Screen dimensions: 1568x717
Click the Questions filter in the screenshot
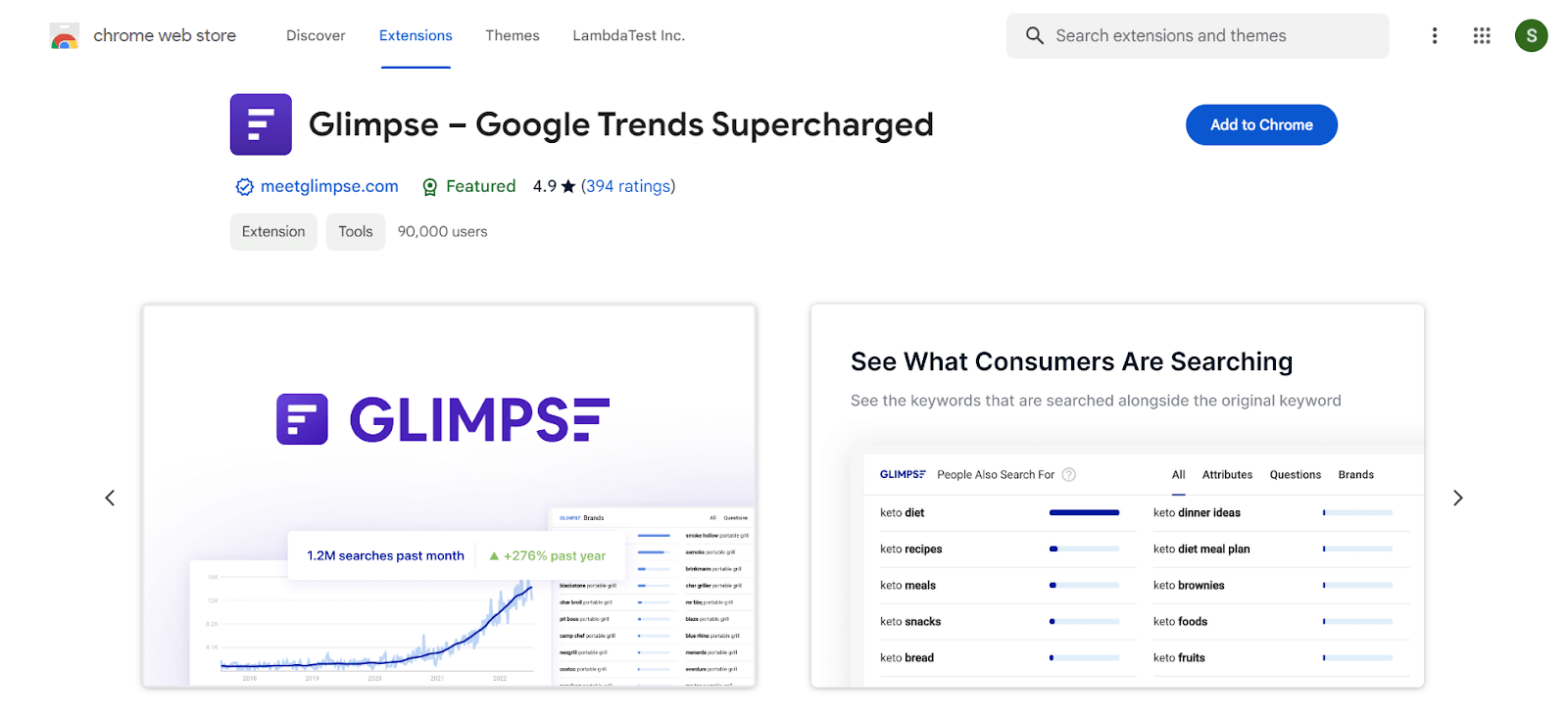tap(1295, 474)
